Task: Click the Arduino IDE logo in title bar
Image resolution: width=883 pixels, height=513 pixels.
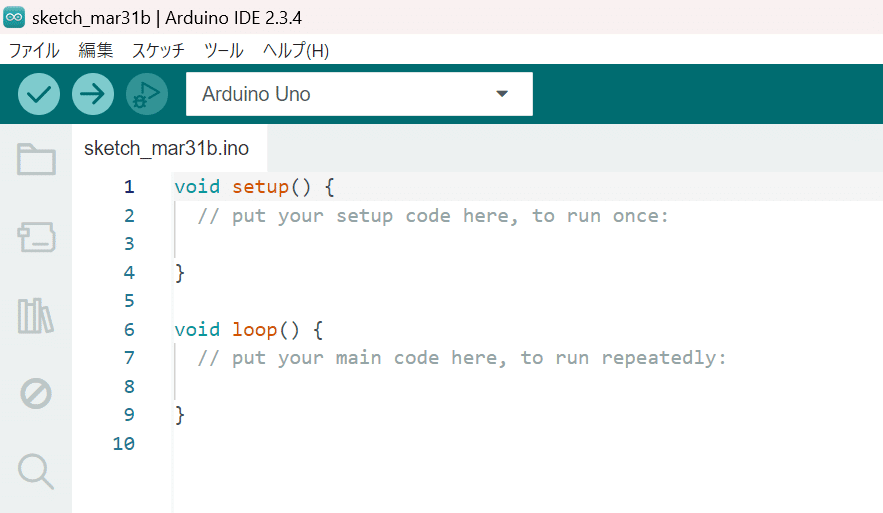Action: [14, 17]
